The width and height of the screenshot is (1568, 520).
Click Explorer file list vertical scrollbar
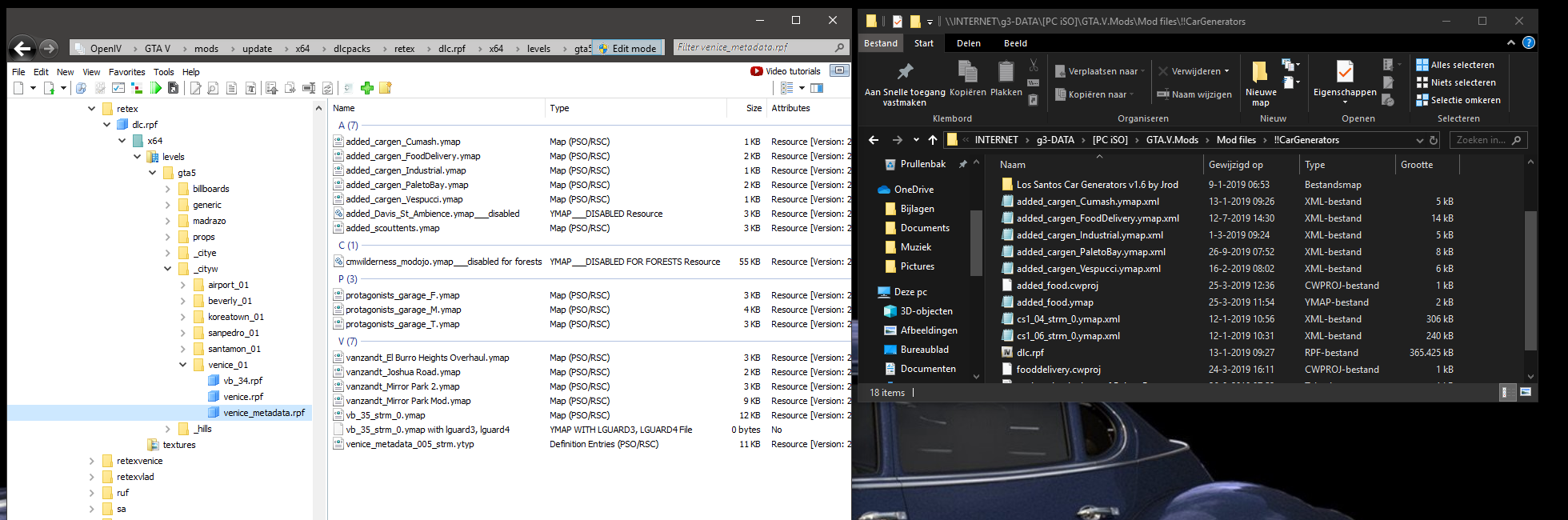[x=1530, y=280]
